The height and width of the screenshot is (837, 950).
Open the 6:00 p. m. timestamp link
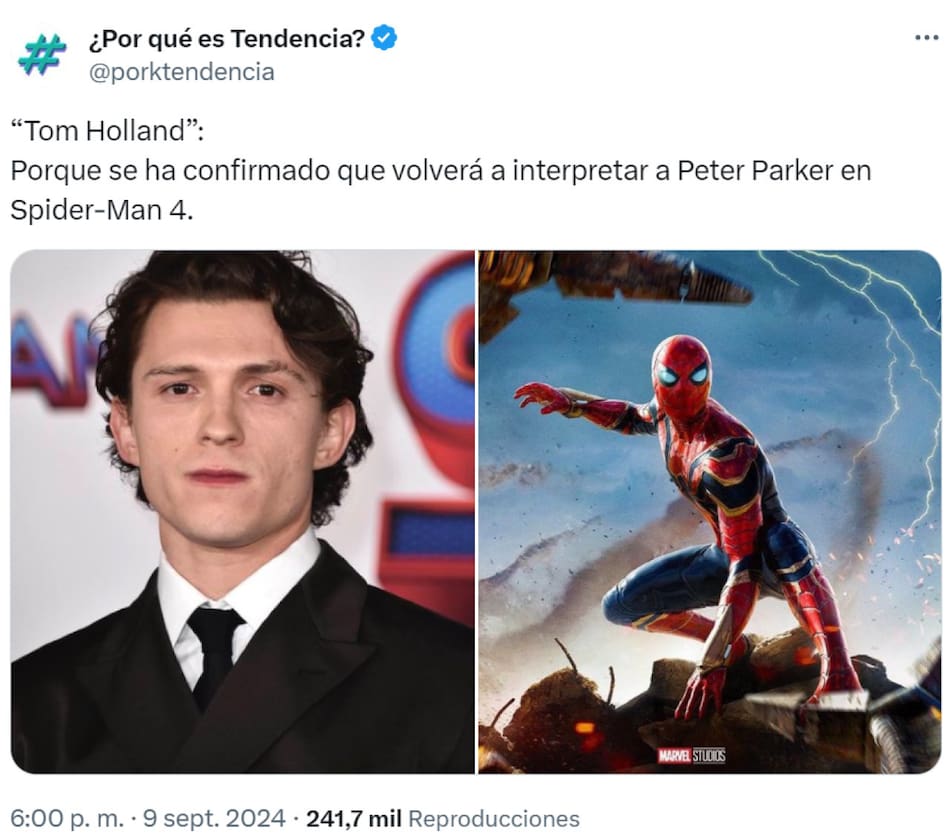(x=67, y=818)
